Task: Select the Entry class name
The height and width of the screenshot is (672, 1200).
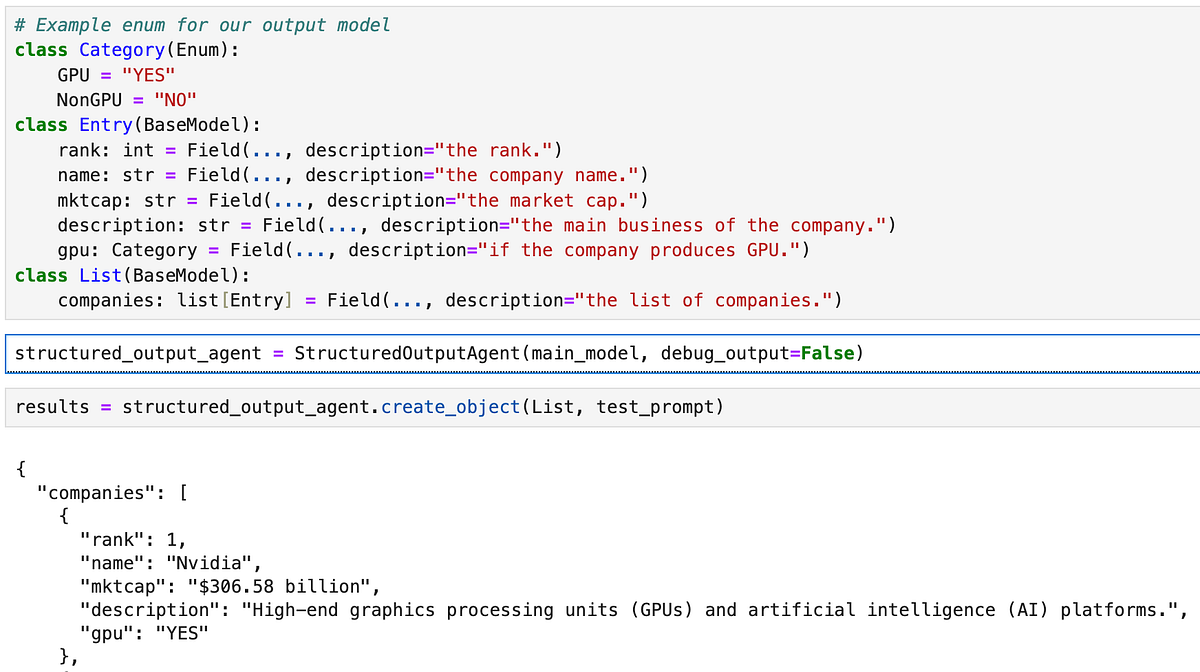Action: tap(106, 124)
